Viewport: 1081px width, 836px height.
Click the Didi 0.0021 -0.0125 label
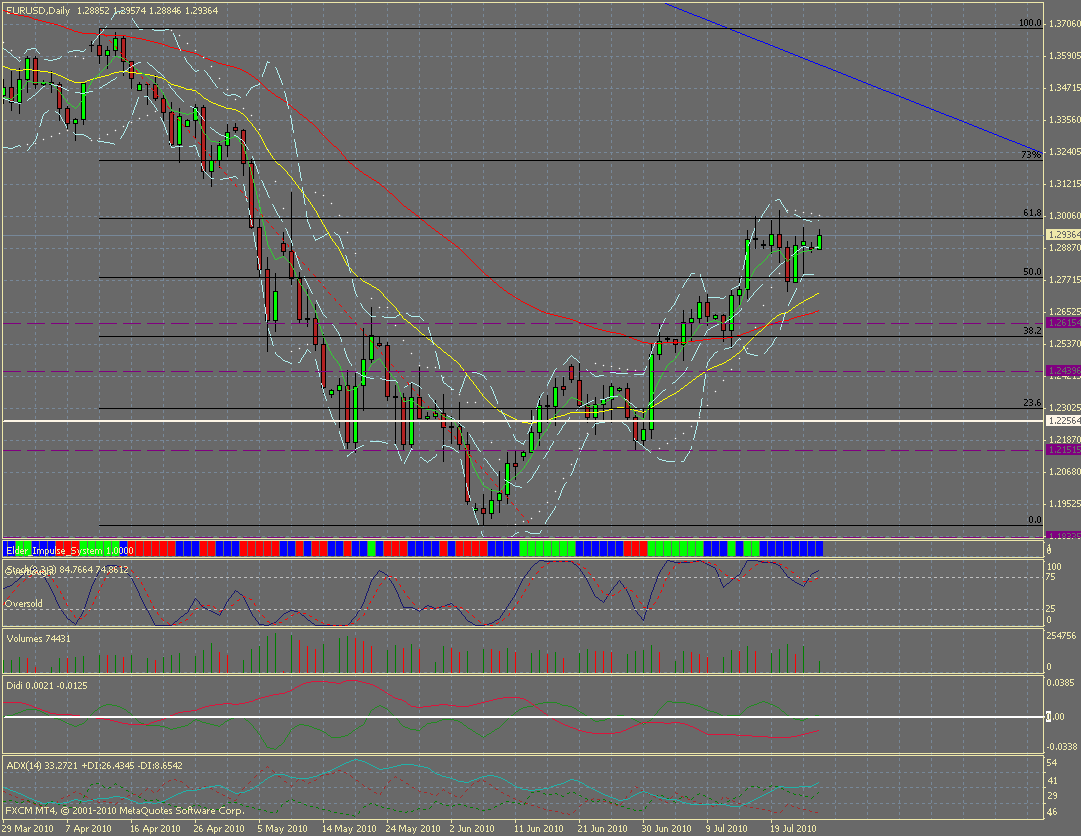[x=47, y=685]
